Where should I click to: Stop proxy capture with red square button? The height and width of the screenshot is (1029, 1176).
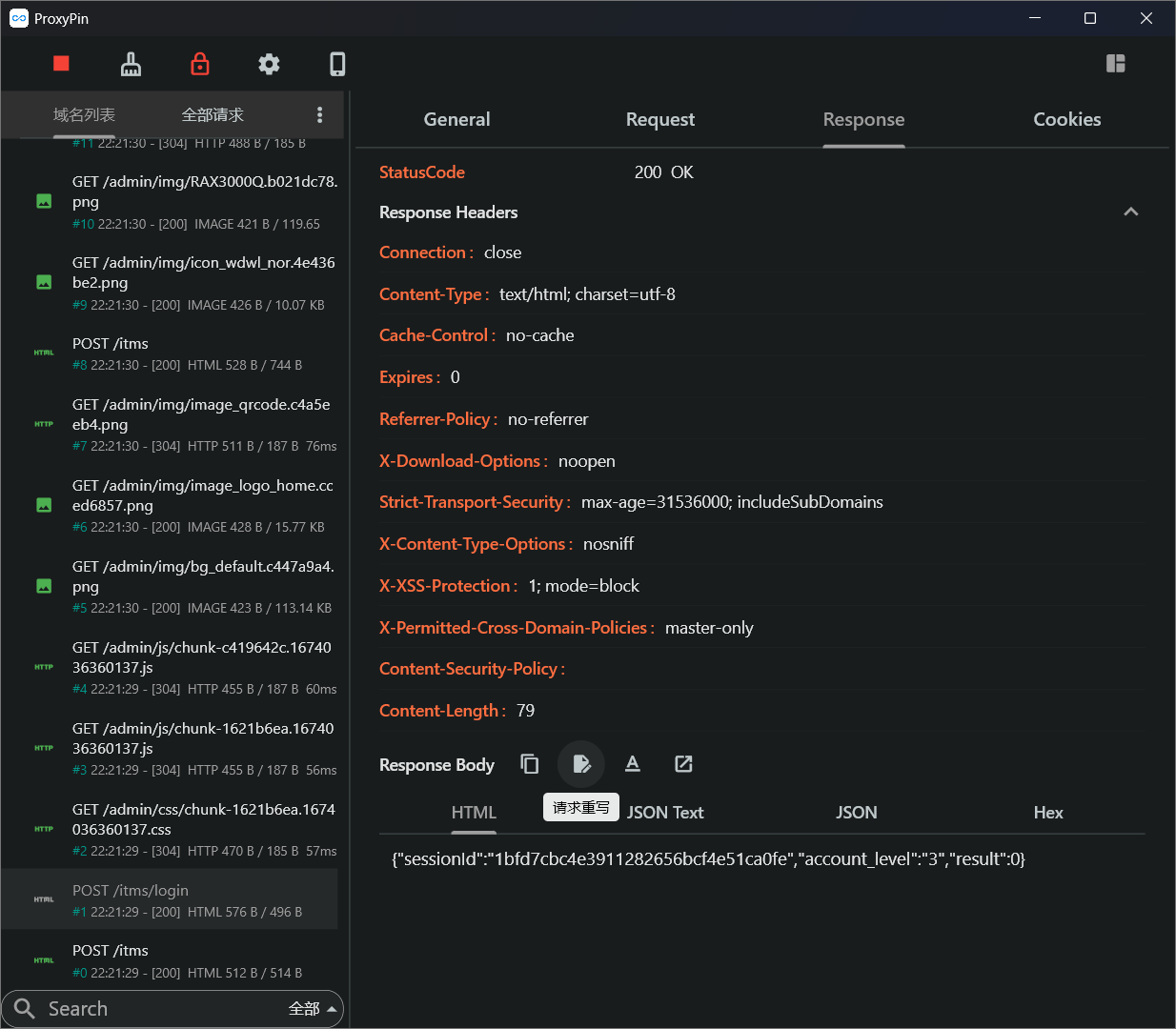click(61, 64)
